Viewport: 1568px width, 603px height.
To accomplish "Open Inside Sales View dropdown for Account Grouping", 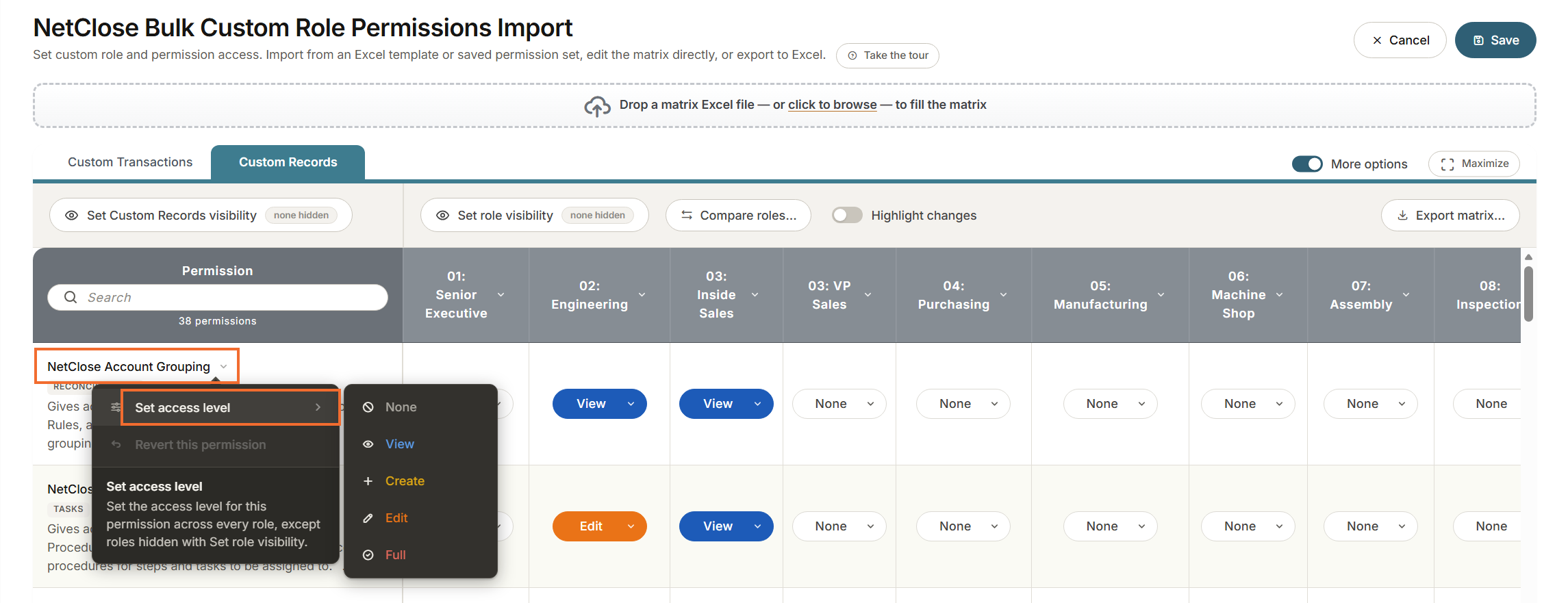I will tap(726, 404).
